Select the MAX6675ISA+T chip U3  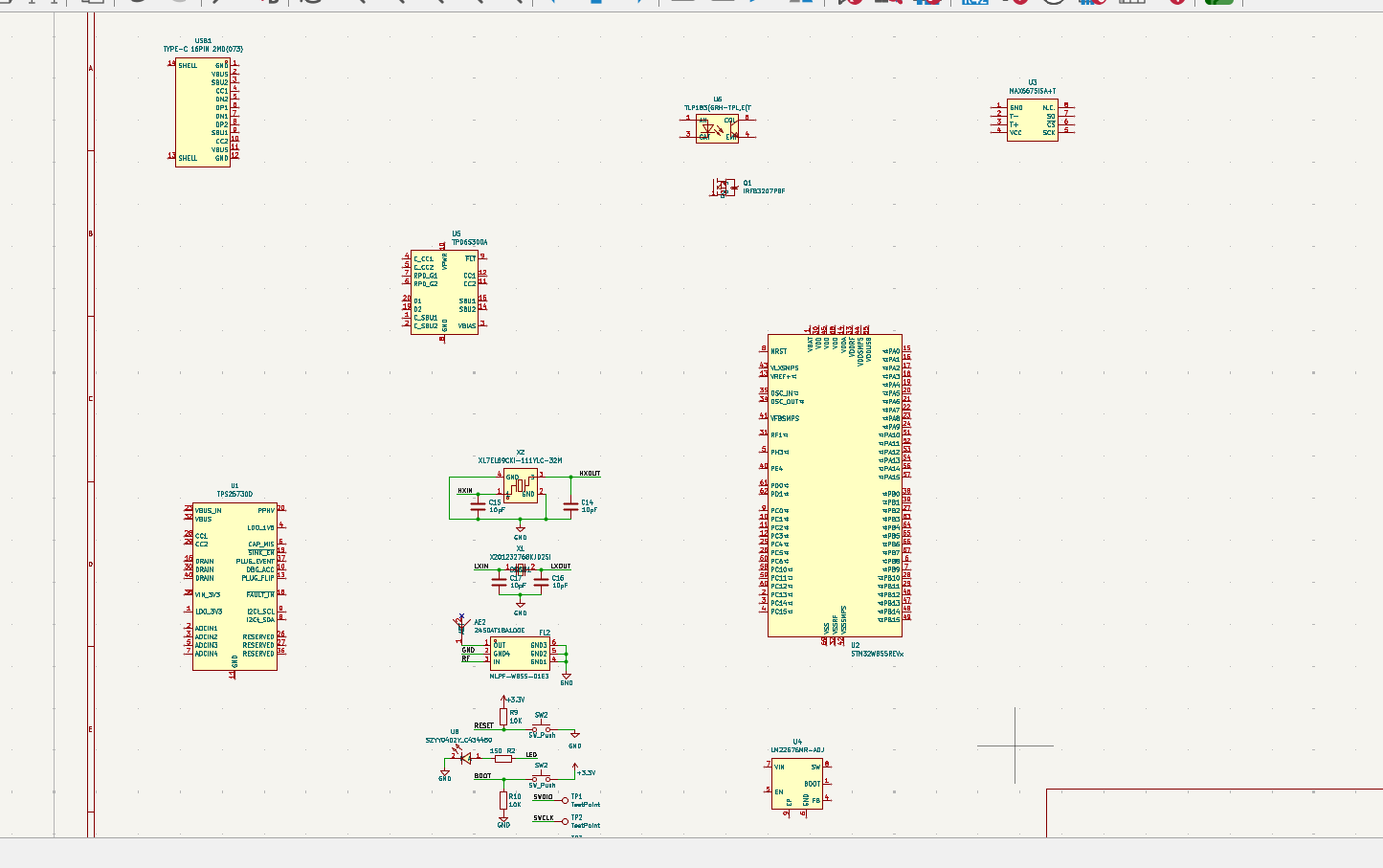click(1032, 121)
